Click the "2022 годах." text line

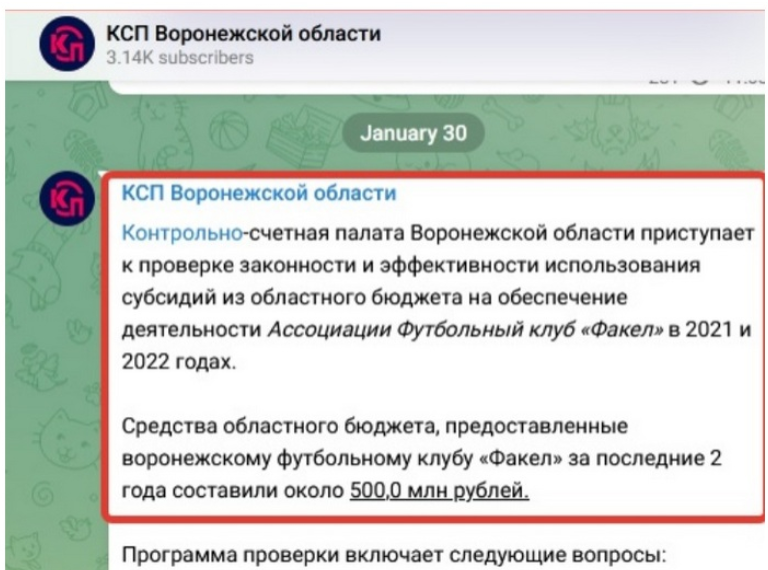point(180,361)
